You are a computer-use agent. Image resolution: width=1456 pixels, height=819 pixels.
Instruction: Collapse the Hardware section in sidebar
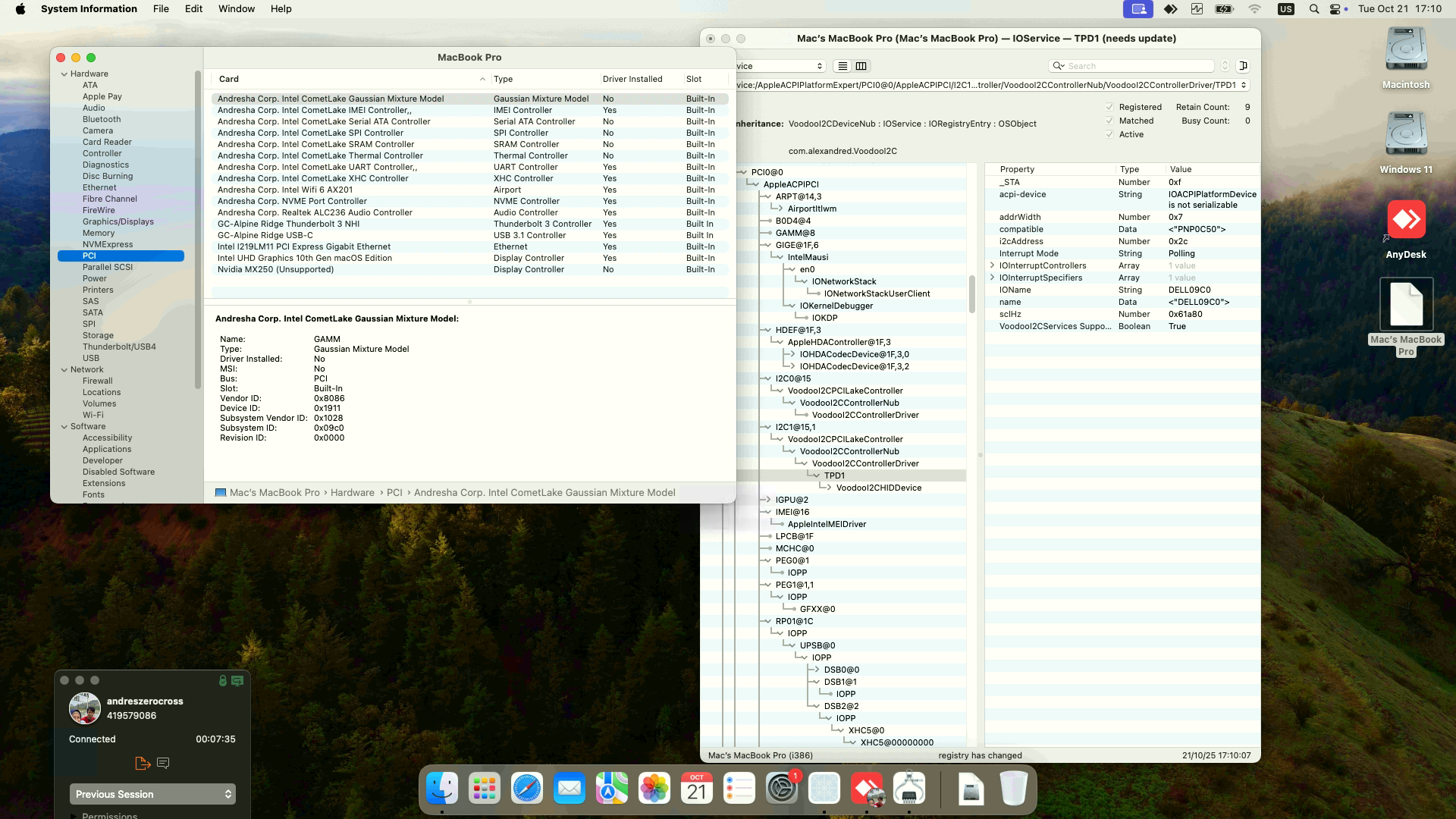click(x=64, y=74)
